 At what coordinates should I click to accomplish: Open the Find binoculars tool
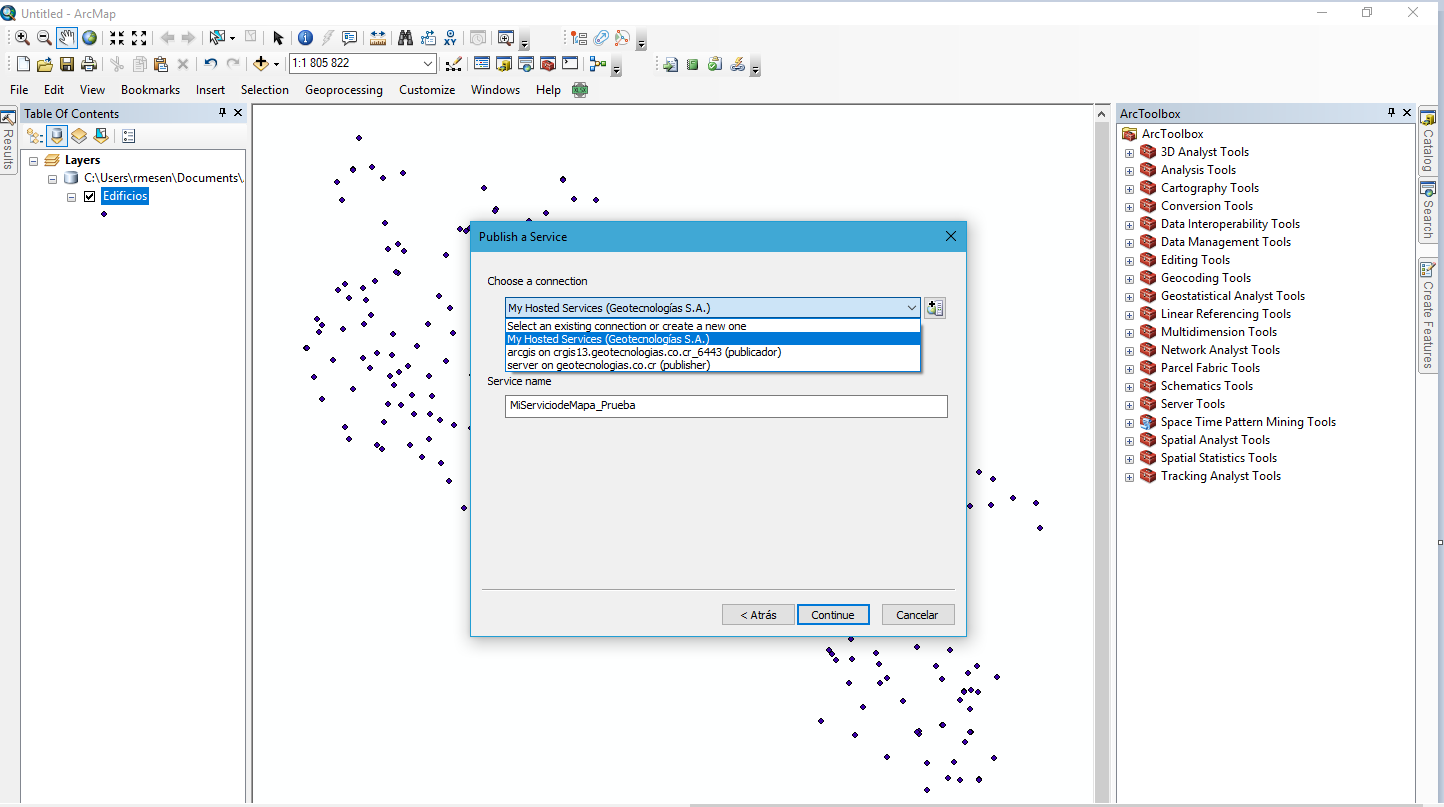click(x=405, y=38)
